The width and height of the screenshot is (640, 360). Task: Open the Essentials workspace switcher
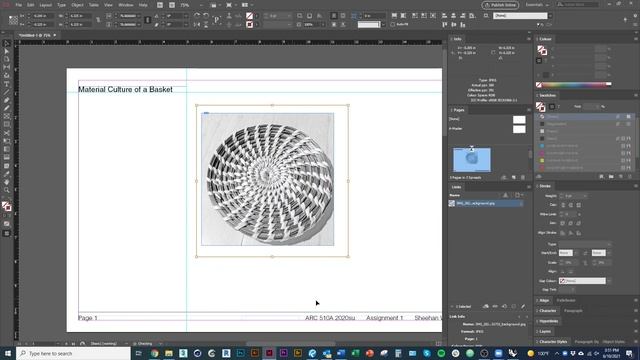(537, 5)
